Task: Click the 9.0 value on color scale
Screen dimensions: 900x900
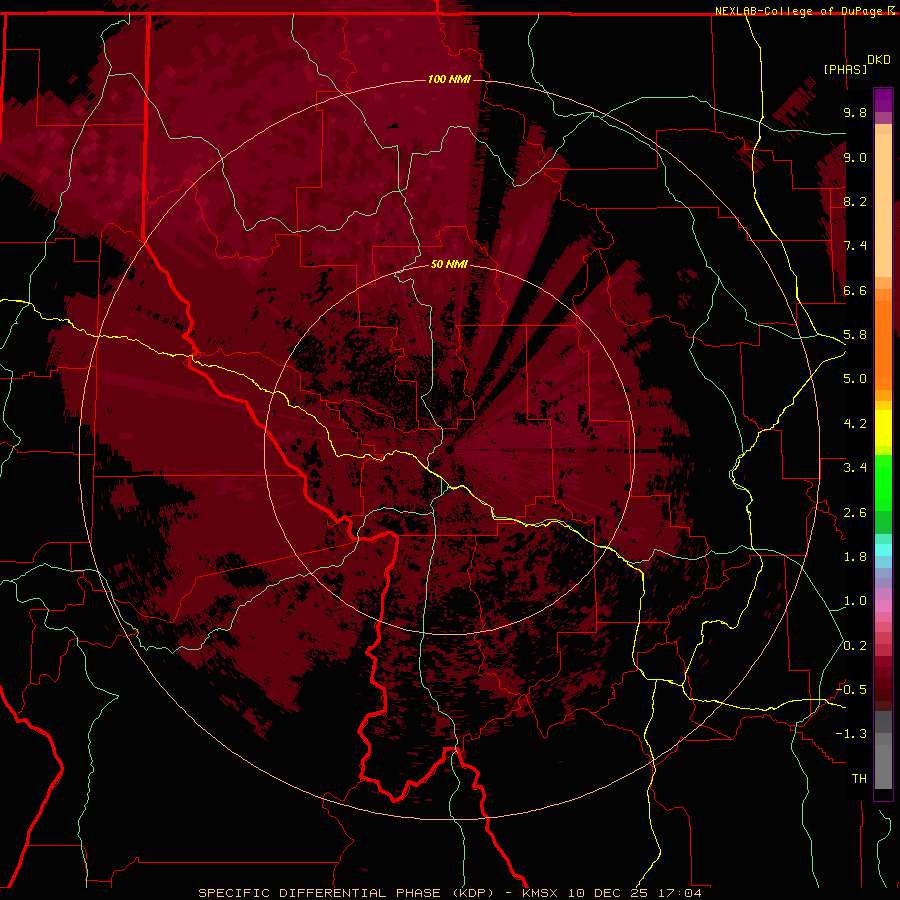Action: point(855,157)
